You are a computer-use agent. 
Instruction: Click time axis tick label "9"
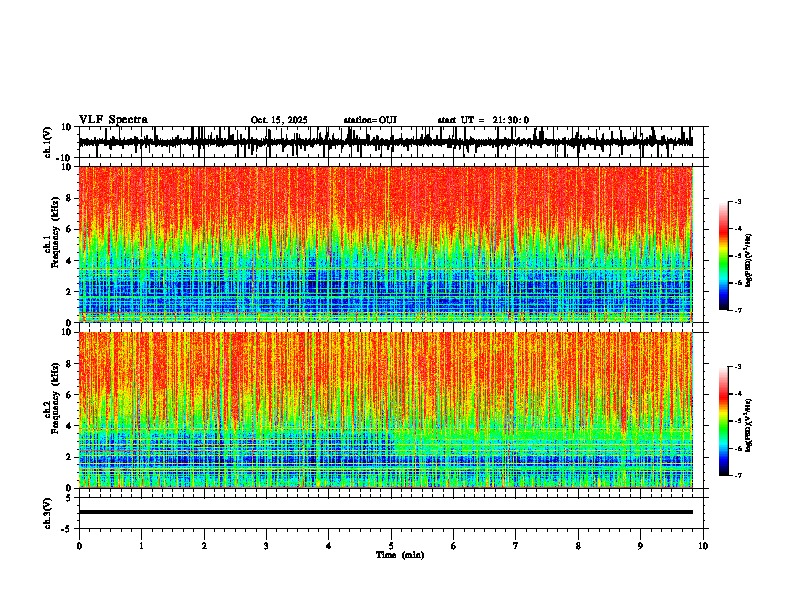click(640, 546)
